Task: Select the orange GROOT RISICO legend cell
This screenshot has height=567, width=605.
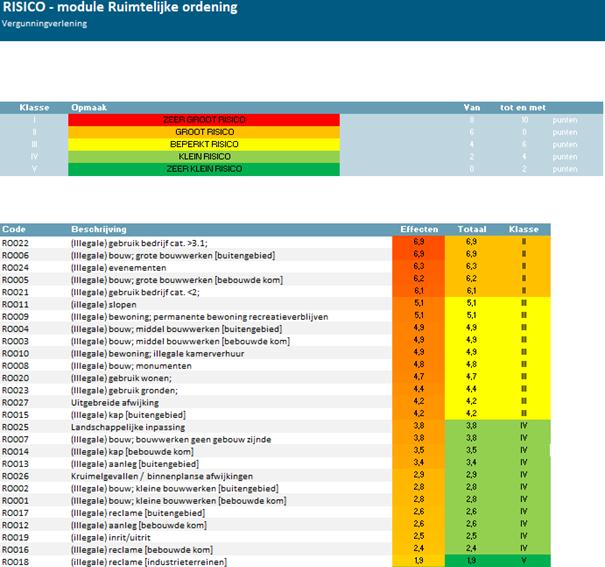Action: [x=203, y=132]
